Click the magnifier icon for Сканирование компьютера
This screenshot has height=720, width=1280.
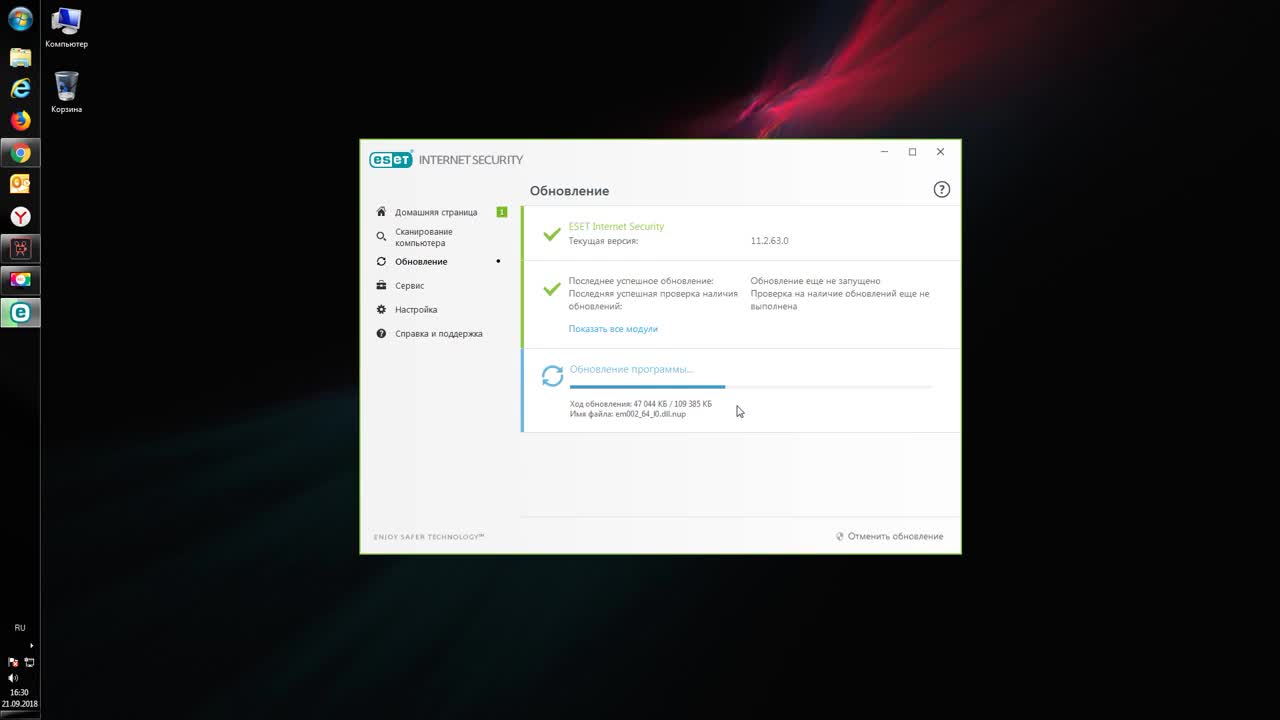coord(381,237)
